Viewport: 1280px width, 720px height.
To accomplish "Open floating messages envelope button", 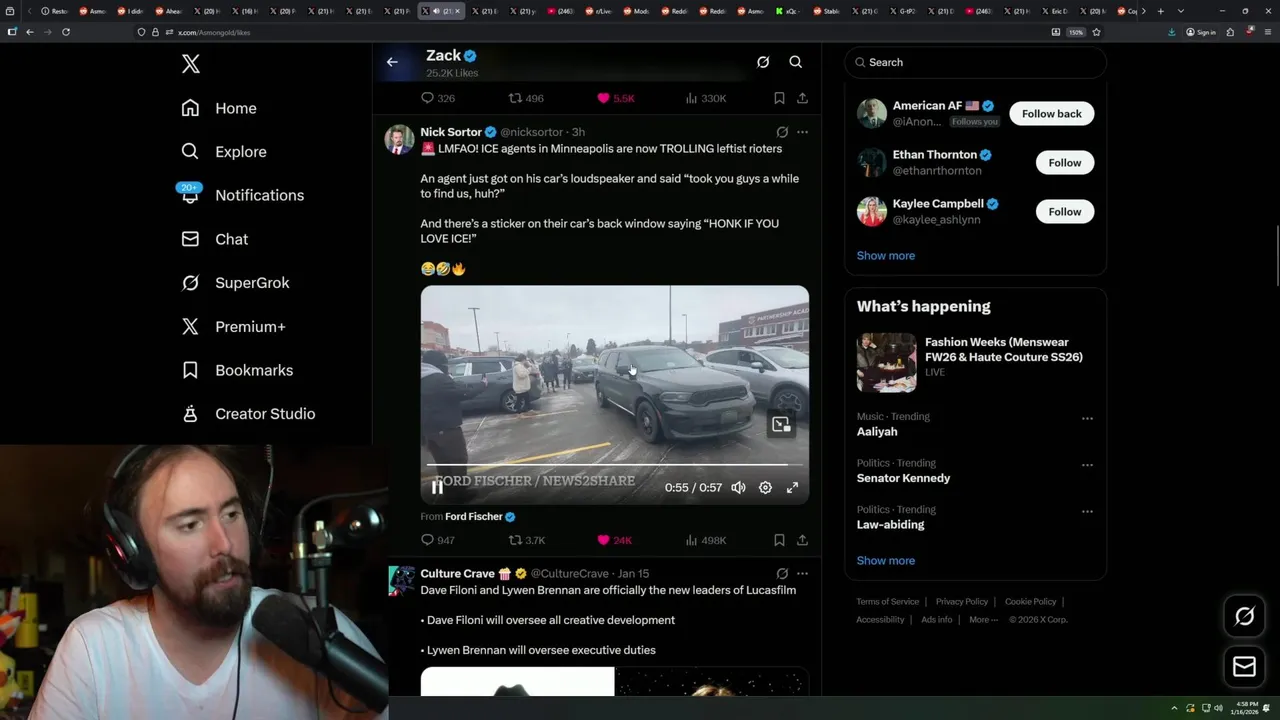I will 1245,667.
